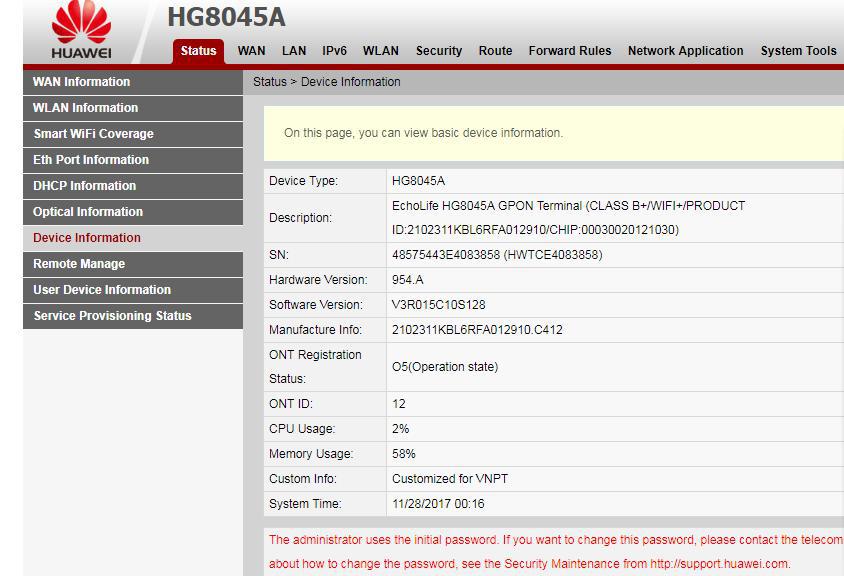
Task: Go to the WLAN tab
Action: click(x=381, y=51)
